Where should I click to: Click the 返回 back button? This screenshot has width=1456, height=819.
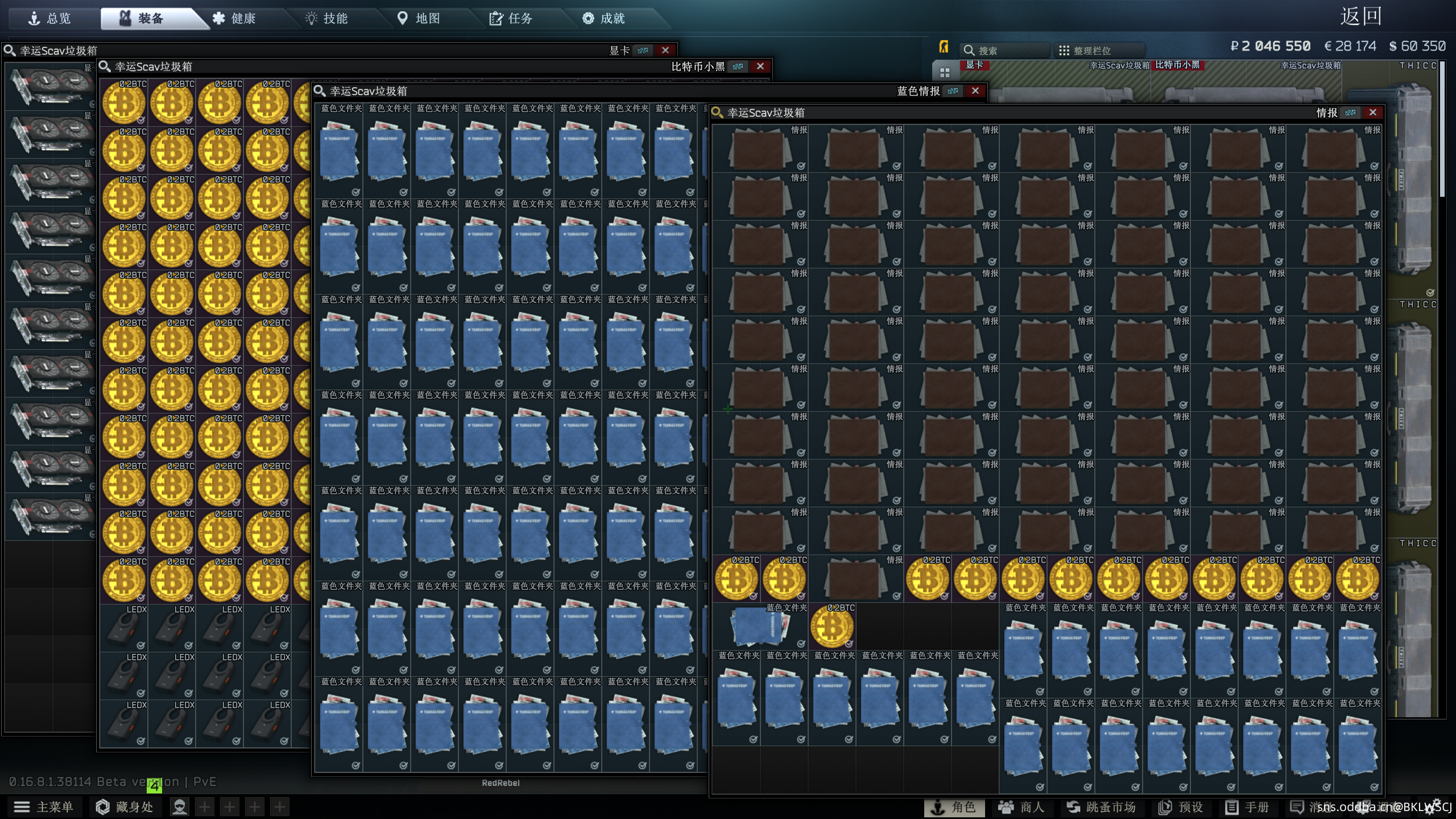[x=1360, y=16]
